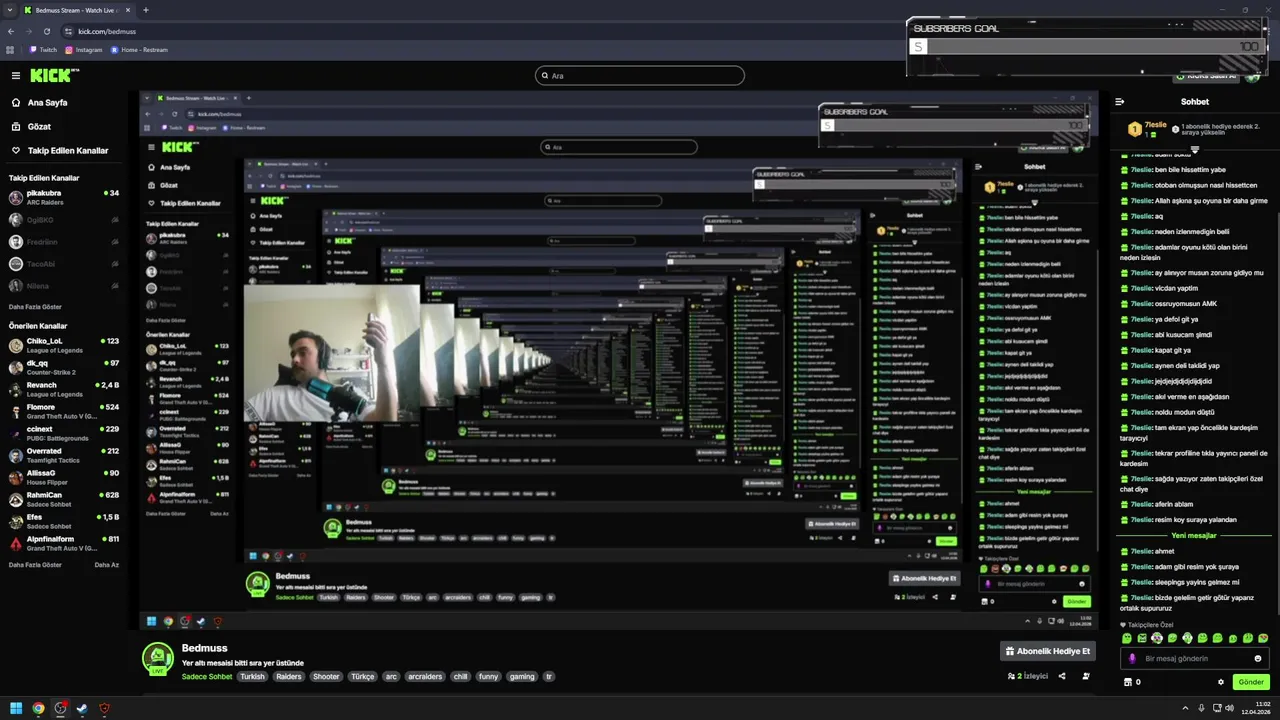The height and width of the screenshot is (720, 1280).
Task: Open Alpnfinalform channel in sidebar
Action: pyautogui.click(x=64, y=543)
